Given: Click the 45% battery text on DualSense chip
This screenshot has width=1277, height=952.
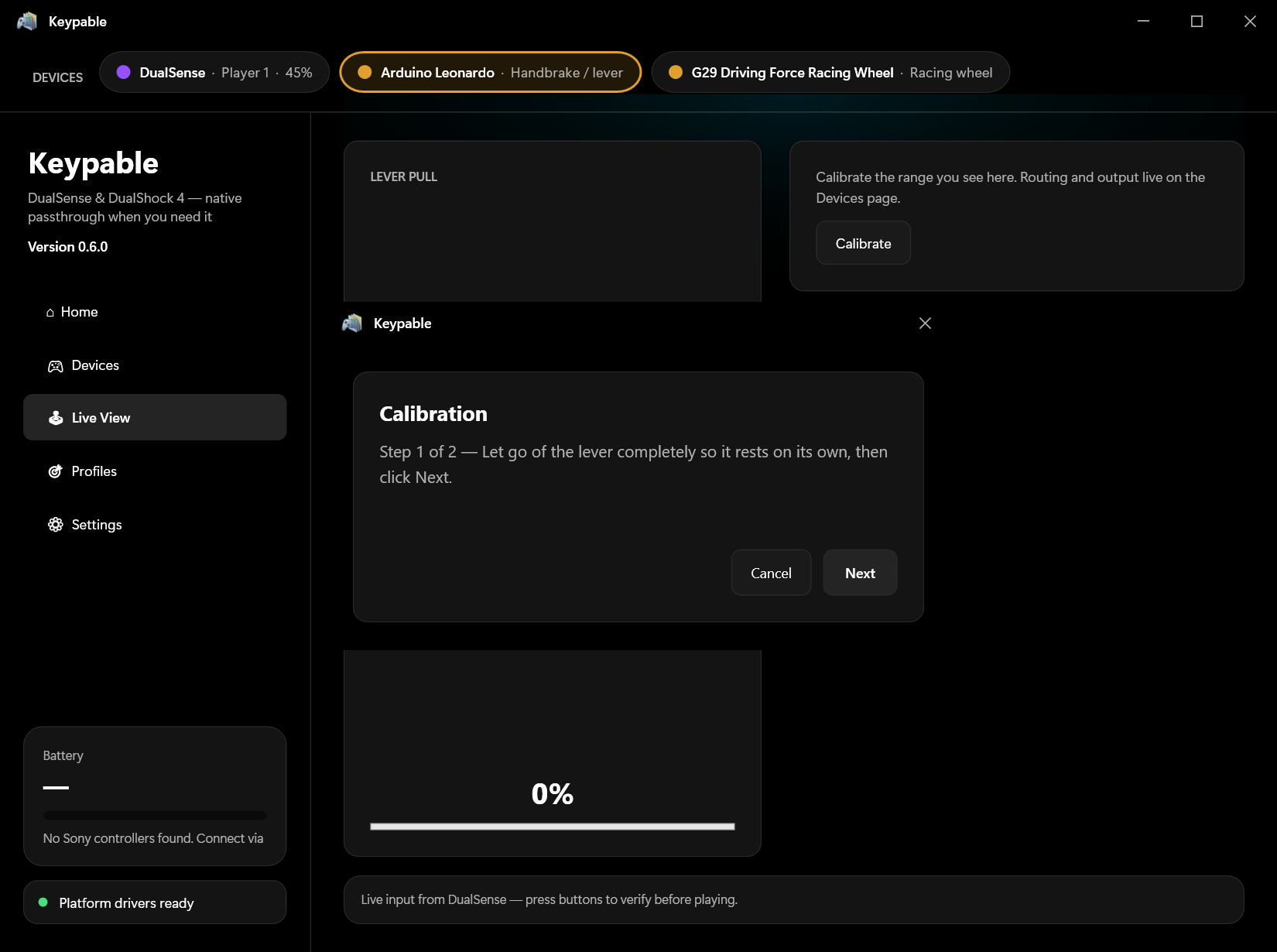Looking at the screenshot, I should (x=299, y=72).
